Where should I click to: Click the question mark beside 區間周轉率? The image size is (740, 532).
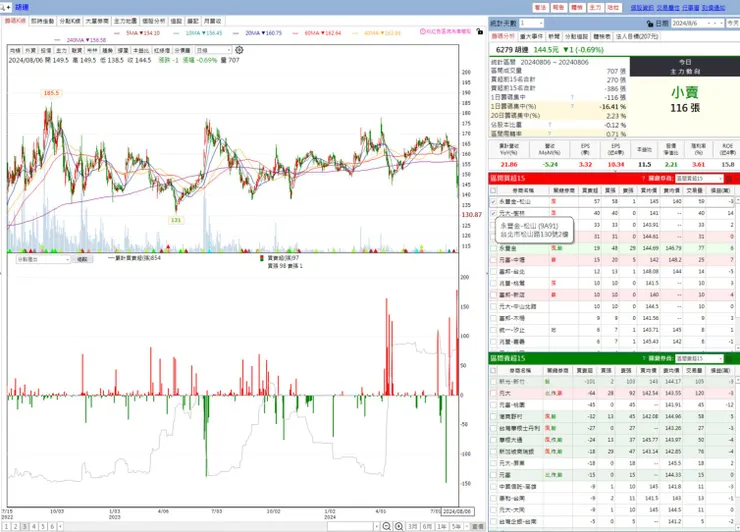pyautogui.click(x=550, y=134)
